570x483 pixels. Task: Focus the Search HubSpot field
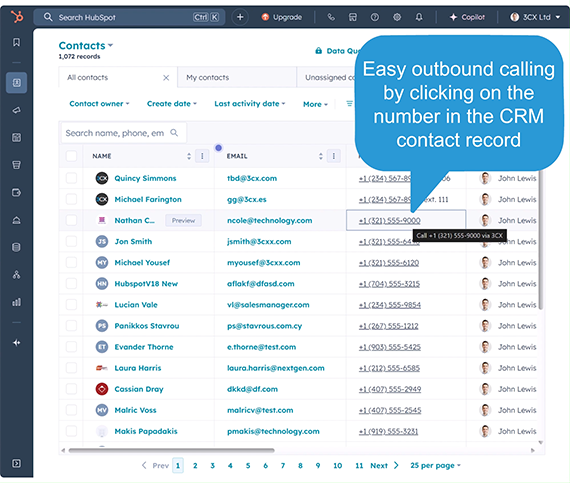129,17
